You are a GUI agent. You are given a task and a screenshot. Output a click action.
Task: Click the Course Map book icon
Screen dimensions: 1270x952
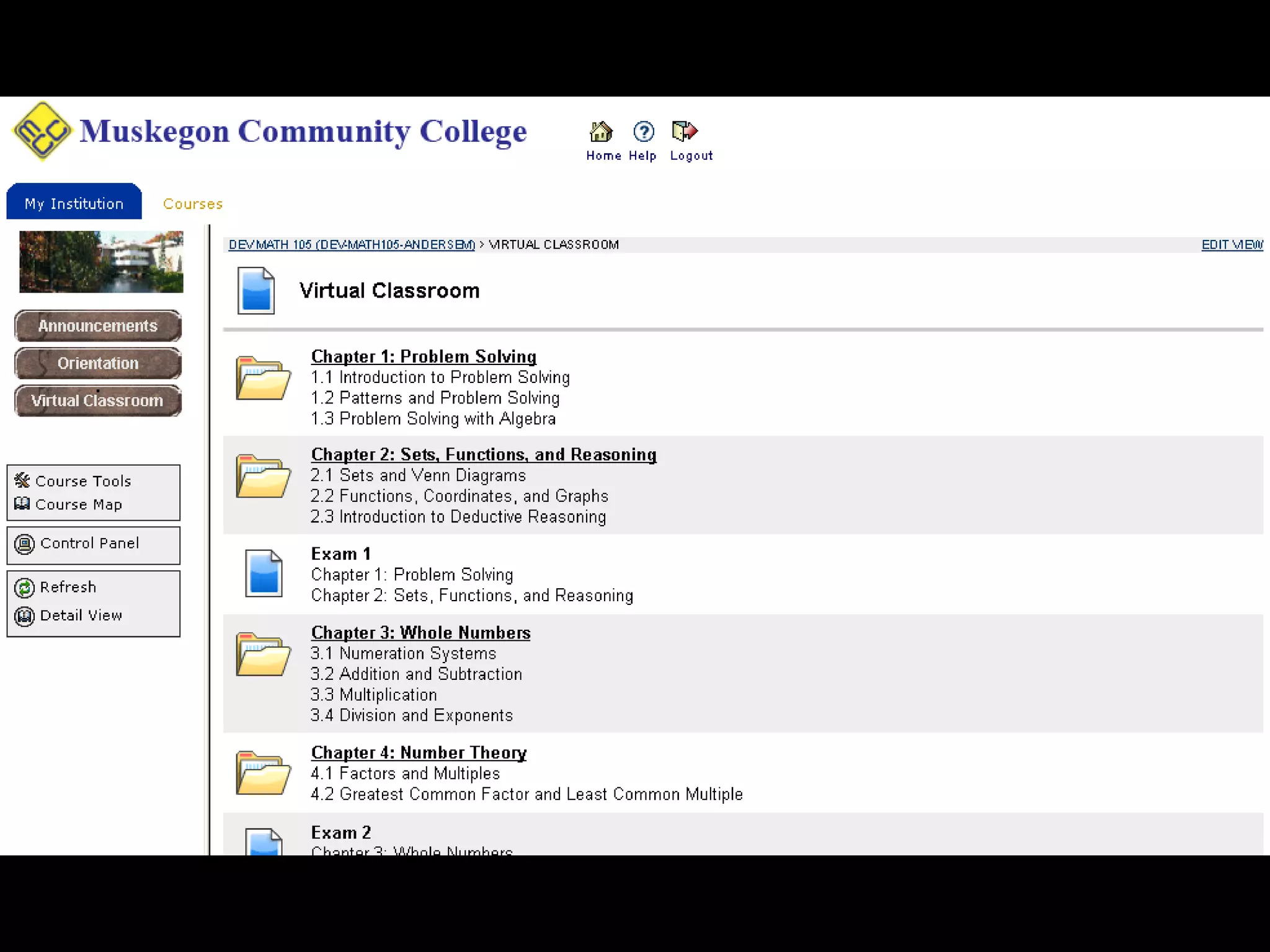click(x=22, y=504)
